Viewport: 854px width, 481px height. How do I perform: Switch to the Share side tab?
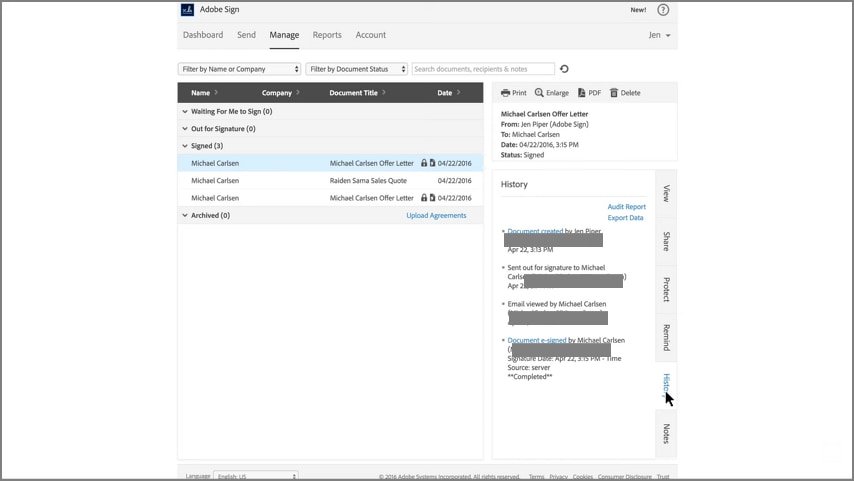pyautogui.click(x=666, y=241)
